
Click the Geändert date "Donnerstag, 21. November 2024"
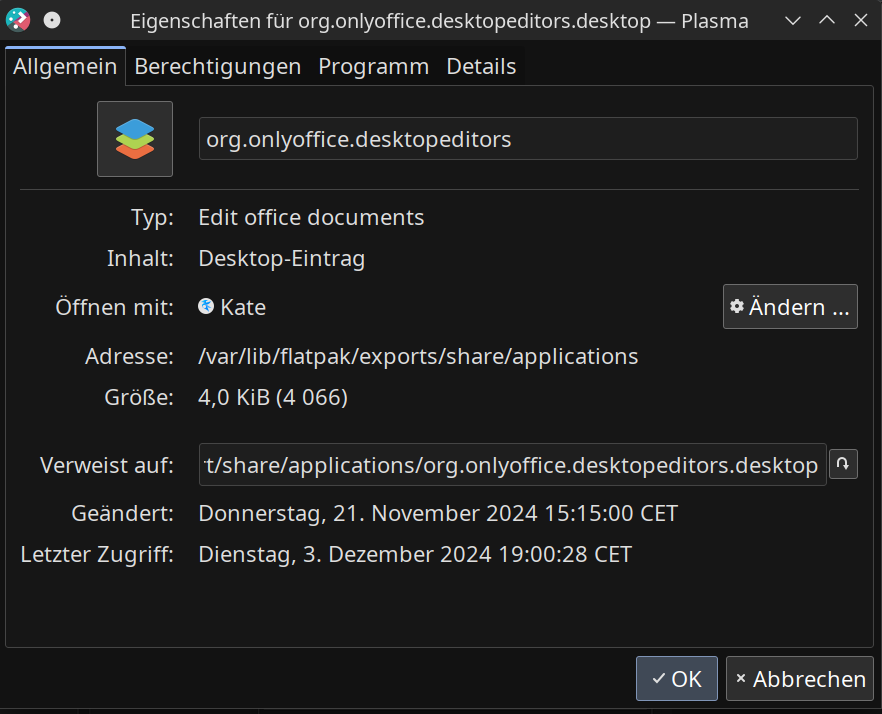click(x=368, y=514)
